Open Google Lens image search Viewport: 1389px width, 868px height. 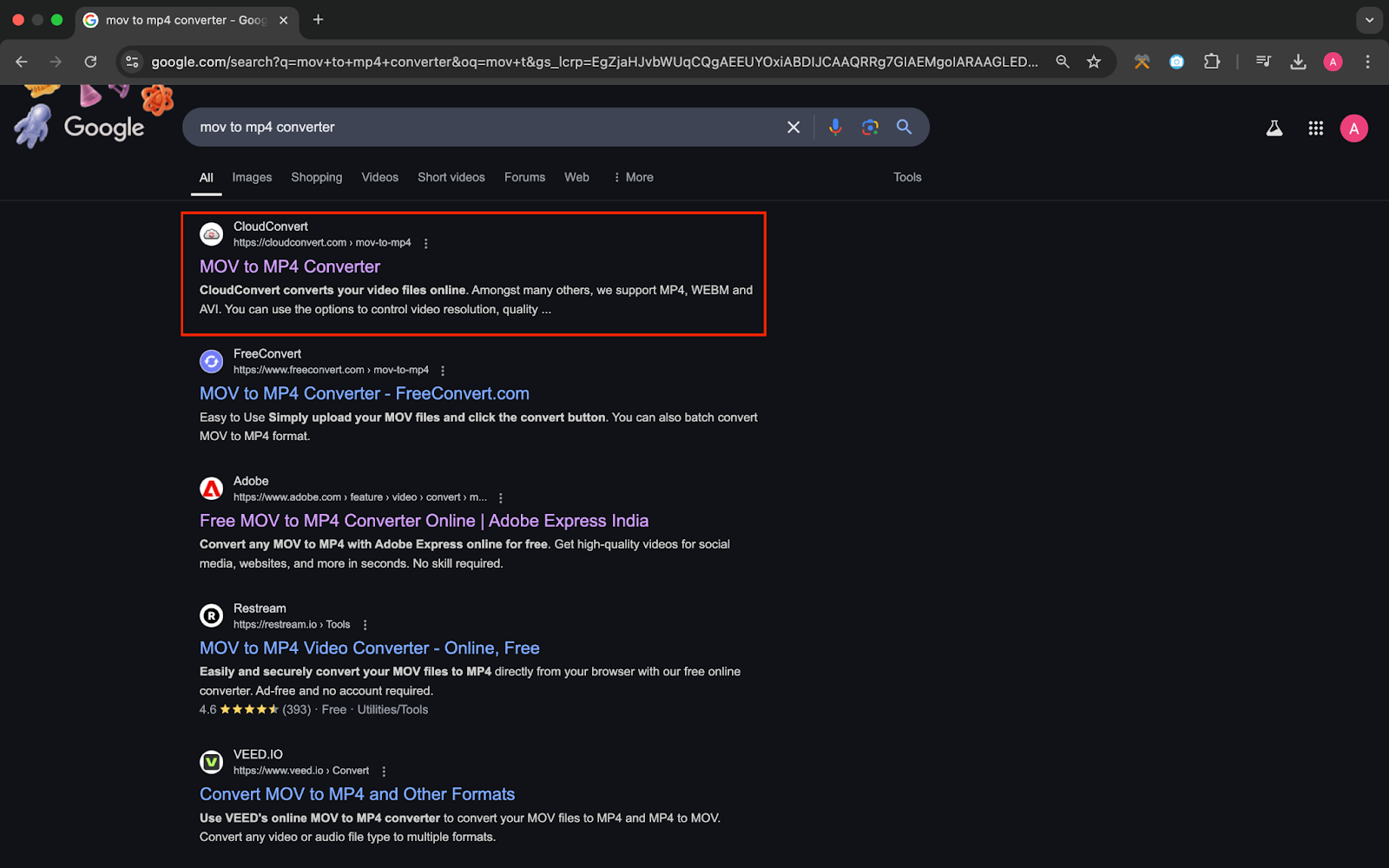[870, 128]
